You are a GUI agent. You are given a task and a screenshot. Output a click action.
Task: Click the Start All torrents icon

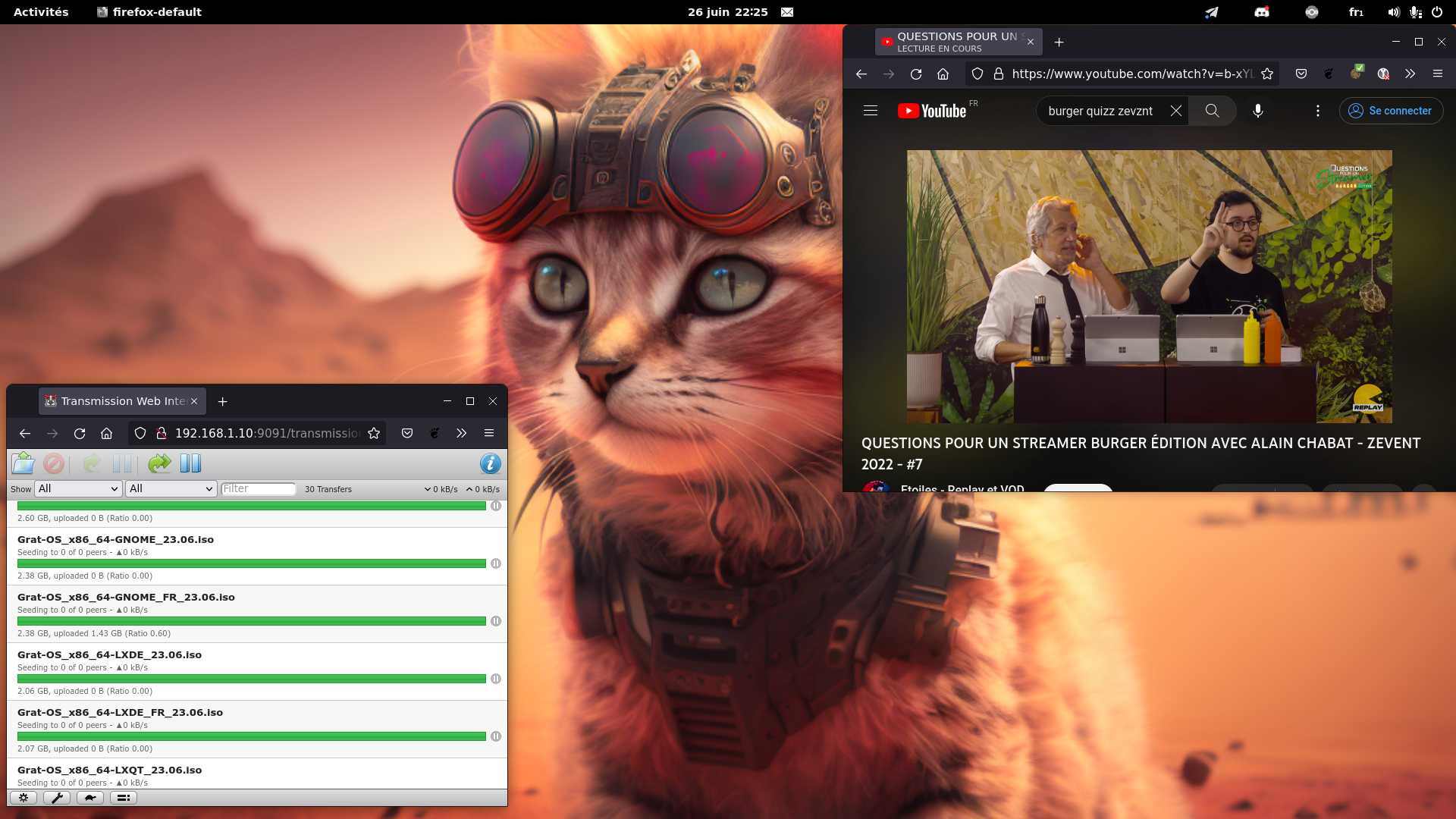[159, 463]
